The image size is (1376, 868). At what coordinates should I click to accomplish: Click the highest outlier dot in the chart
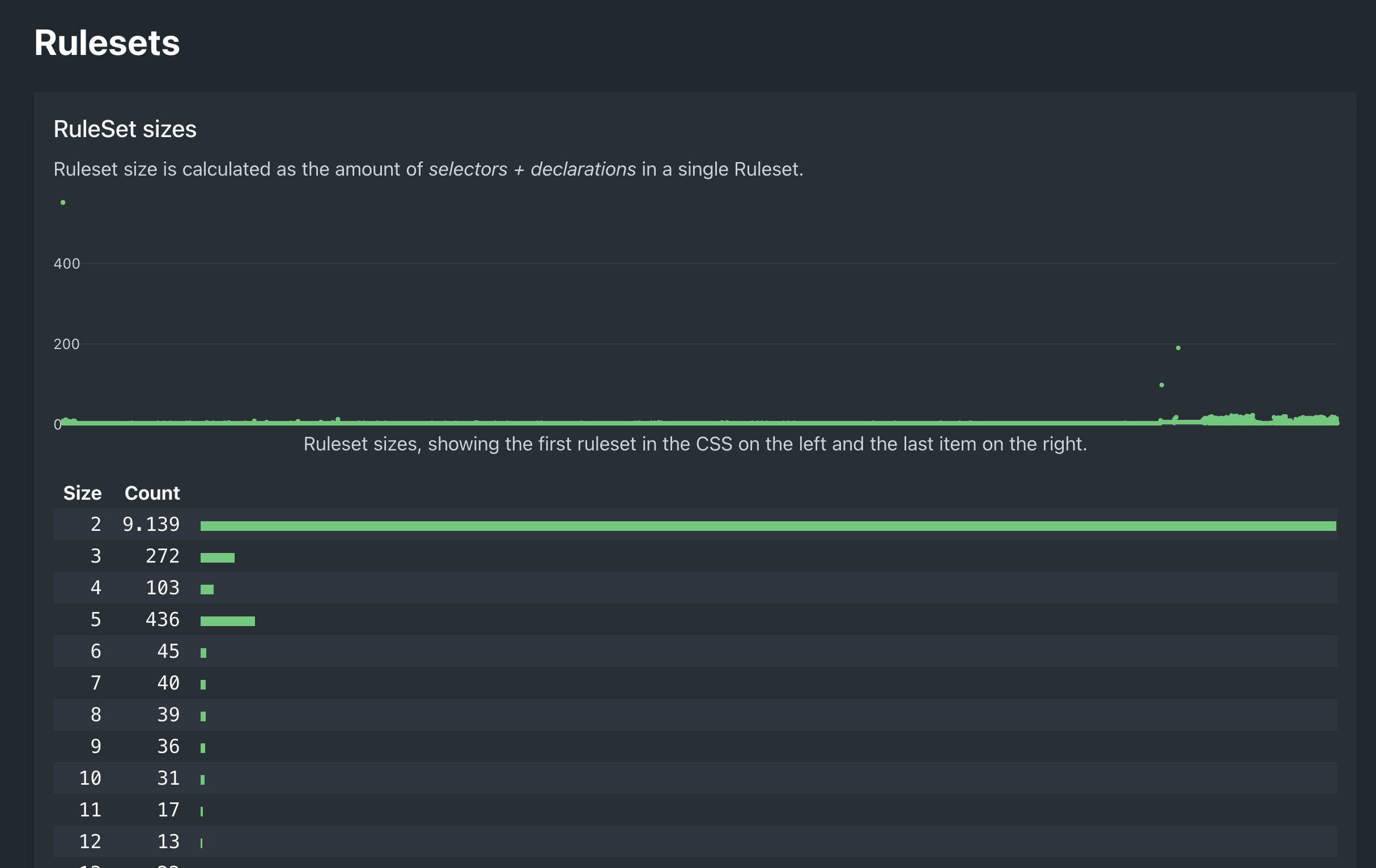click(63, 202)
